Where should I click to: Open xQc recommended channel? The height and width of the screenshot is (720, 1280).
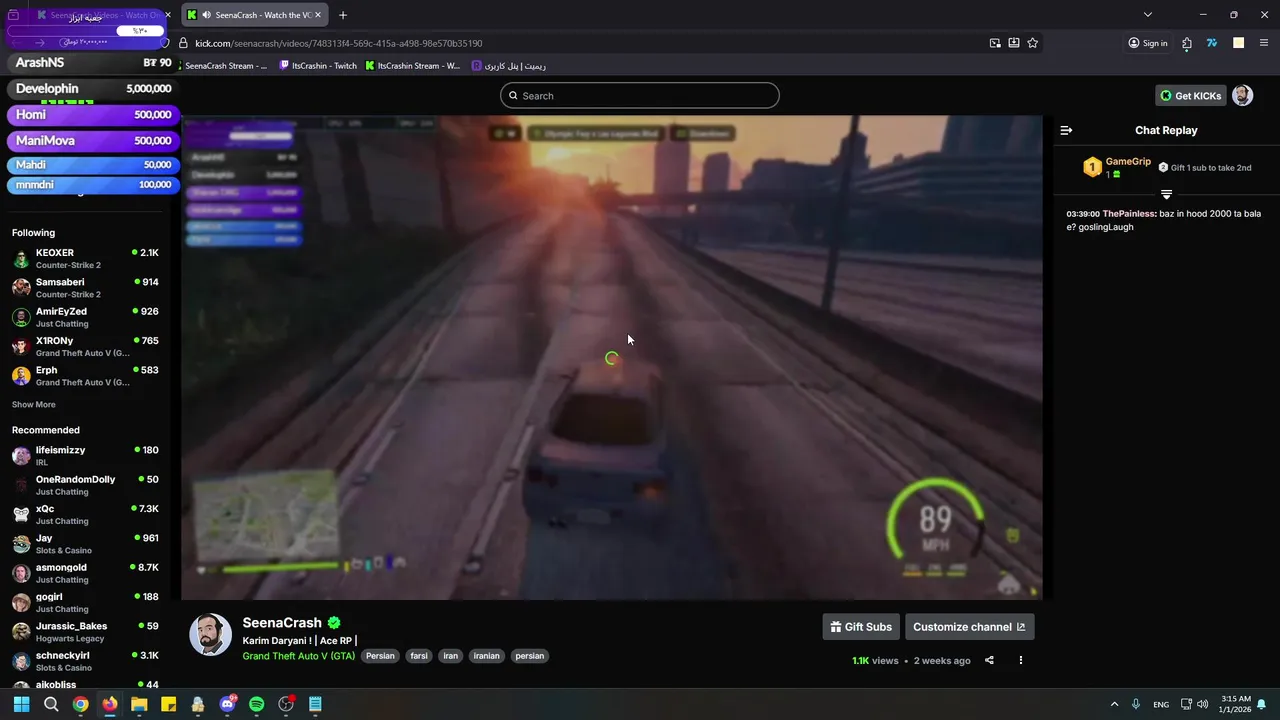coord(86,515)
